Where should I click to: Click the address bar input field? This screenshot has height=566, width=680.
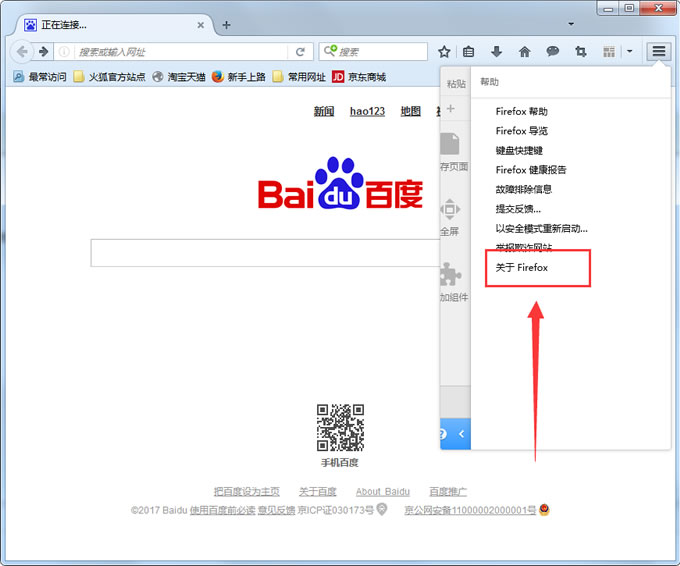(x=180, y=52)
